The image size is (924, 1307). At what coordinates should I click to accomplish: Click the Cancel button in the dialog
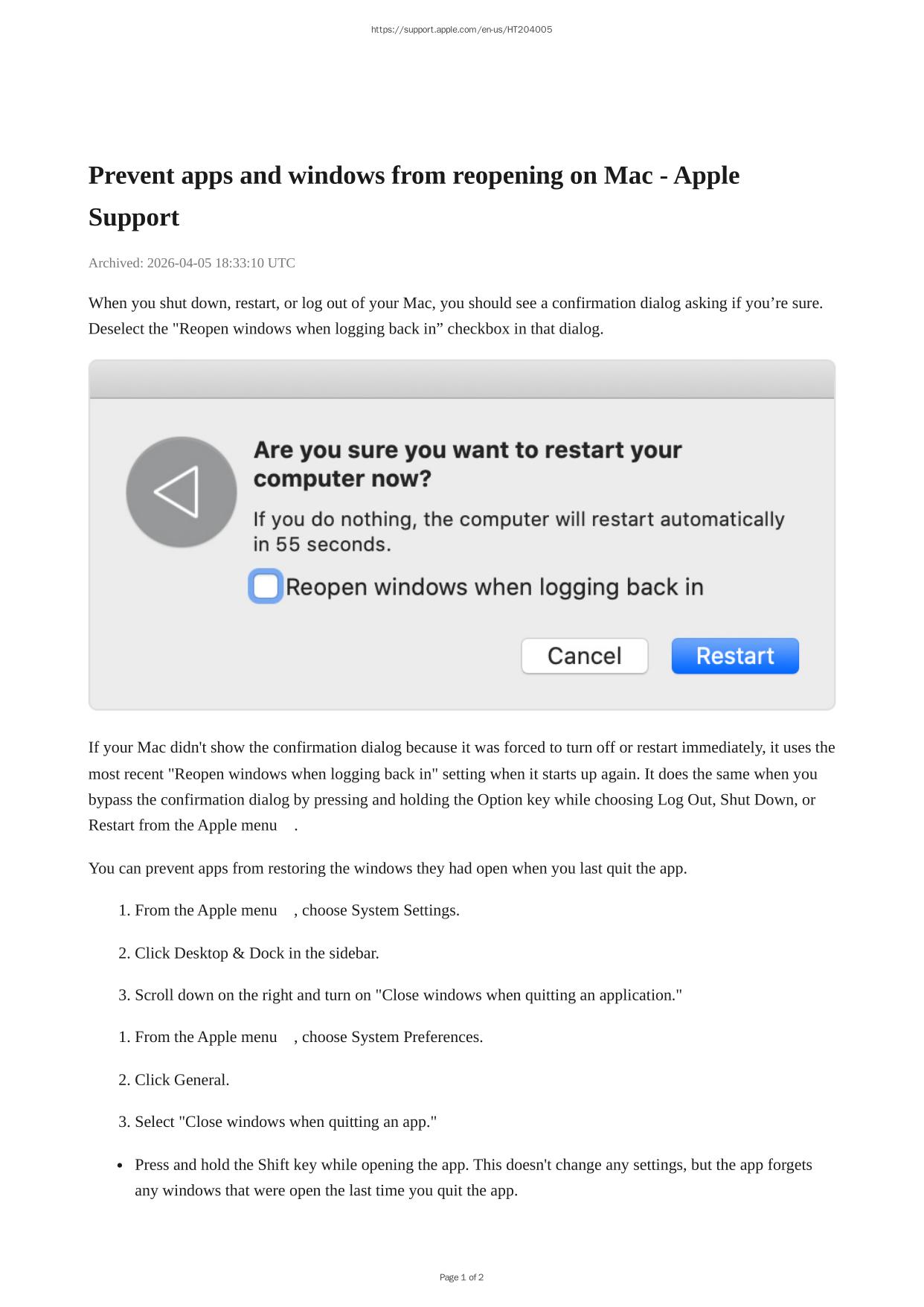(585, 656)
